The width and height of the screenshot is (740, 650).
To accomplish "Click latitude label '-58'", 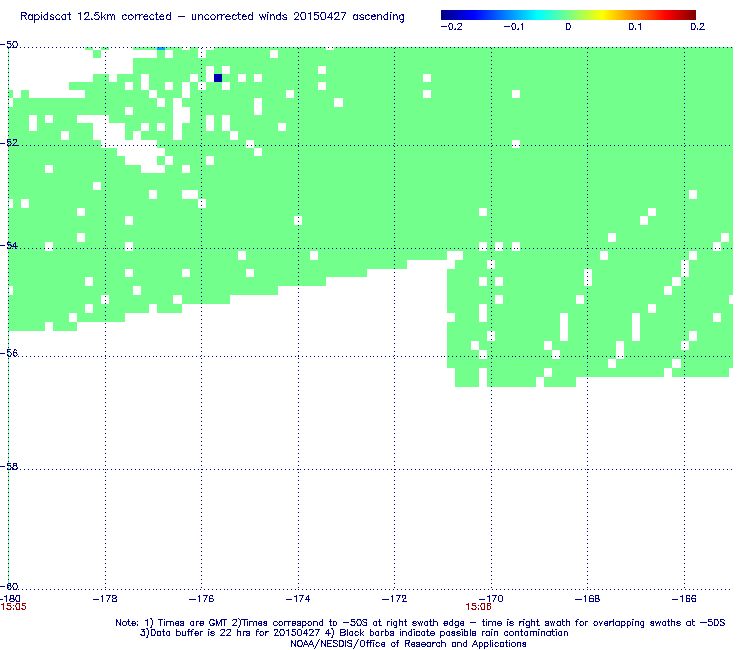I will pyautogui.click(x=9, y=466).
